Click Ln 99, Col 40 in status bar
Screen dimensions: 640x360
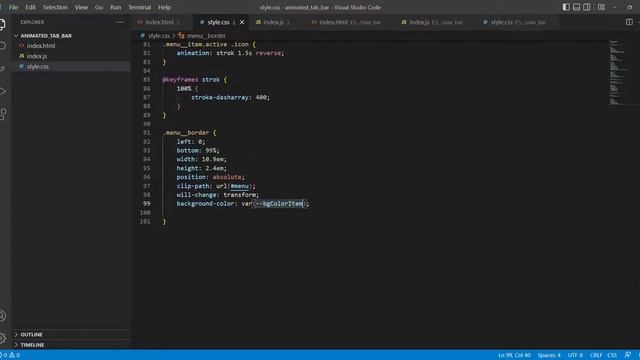pos(514,355)
